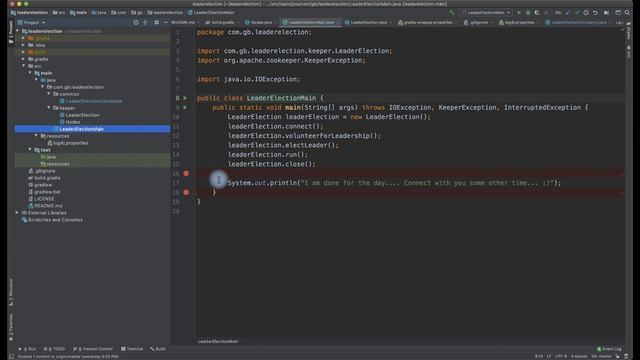Place cursor in the System.out.println line
This screenshot has width=640, height=360.
(x=394, y=183)
